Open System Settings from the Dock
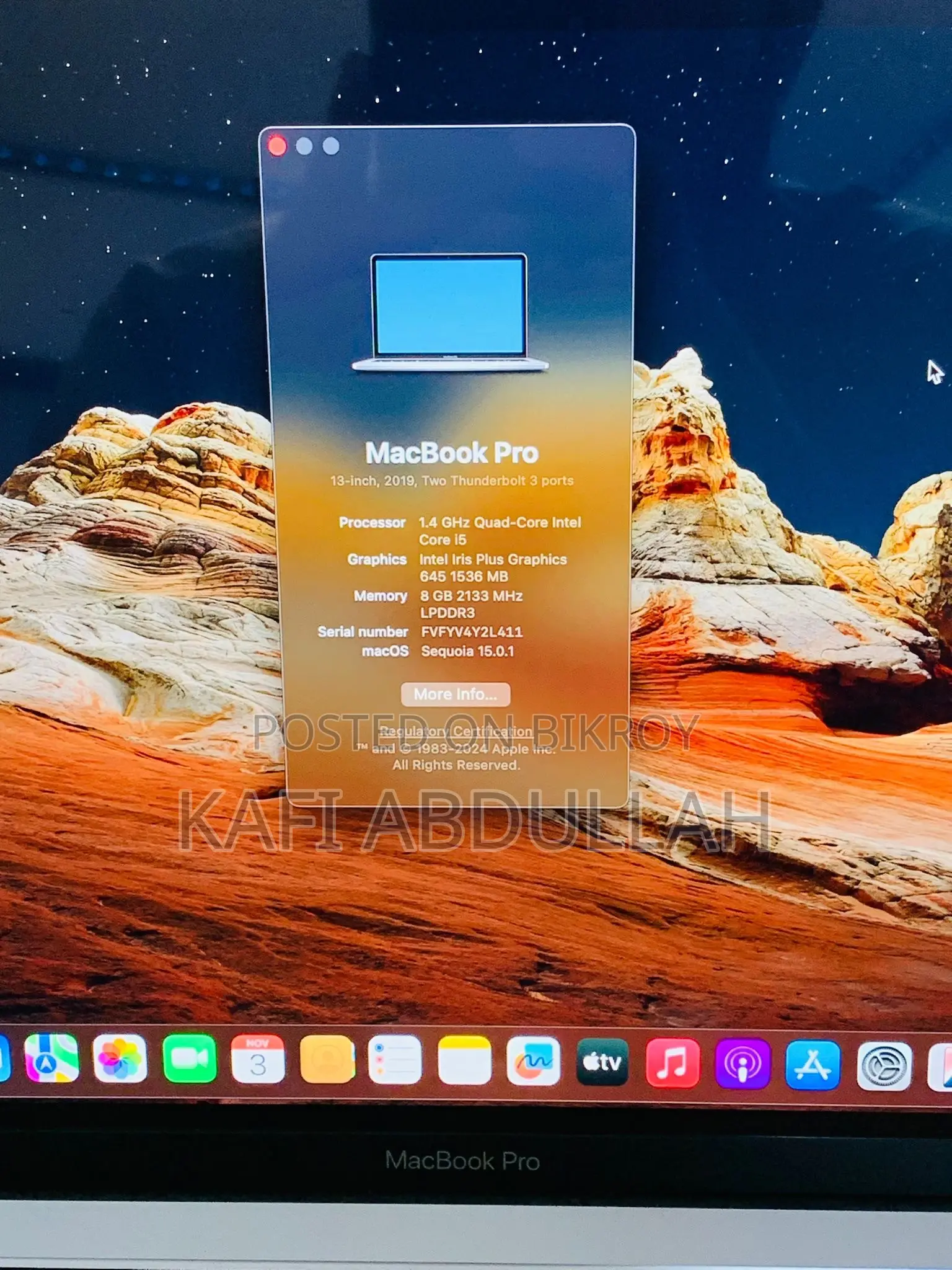Viewport: 952px width, 1270px height. point(884,1066)
